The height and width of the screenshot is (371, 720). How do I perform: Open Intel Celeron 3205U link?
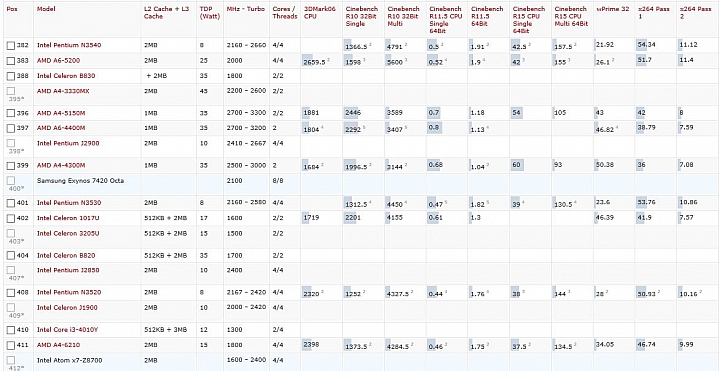(x=68, y=233)
